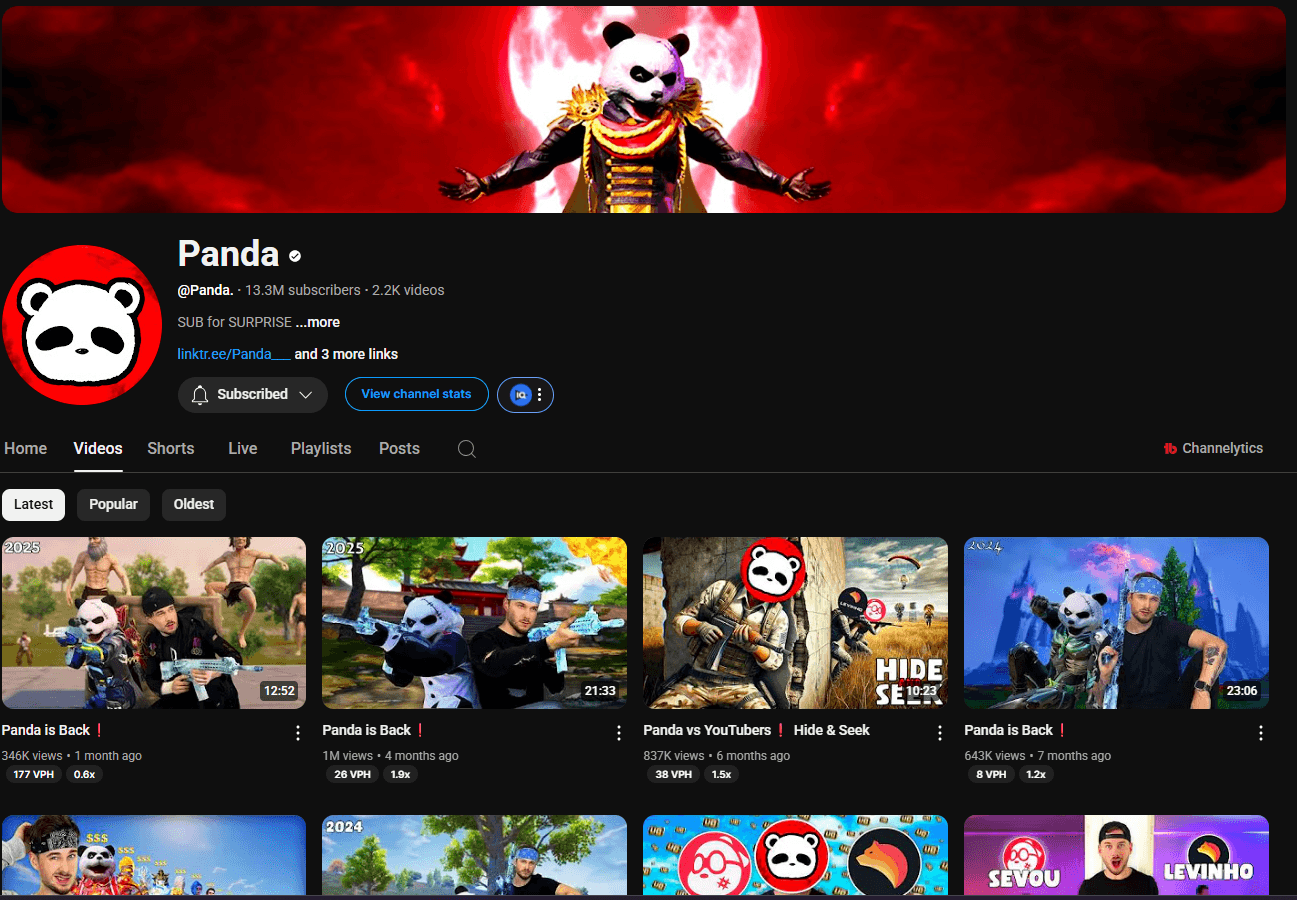Click the View channel stats button

(417, 394)
